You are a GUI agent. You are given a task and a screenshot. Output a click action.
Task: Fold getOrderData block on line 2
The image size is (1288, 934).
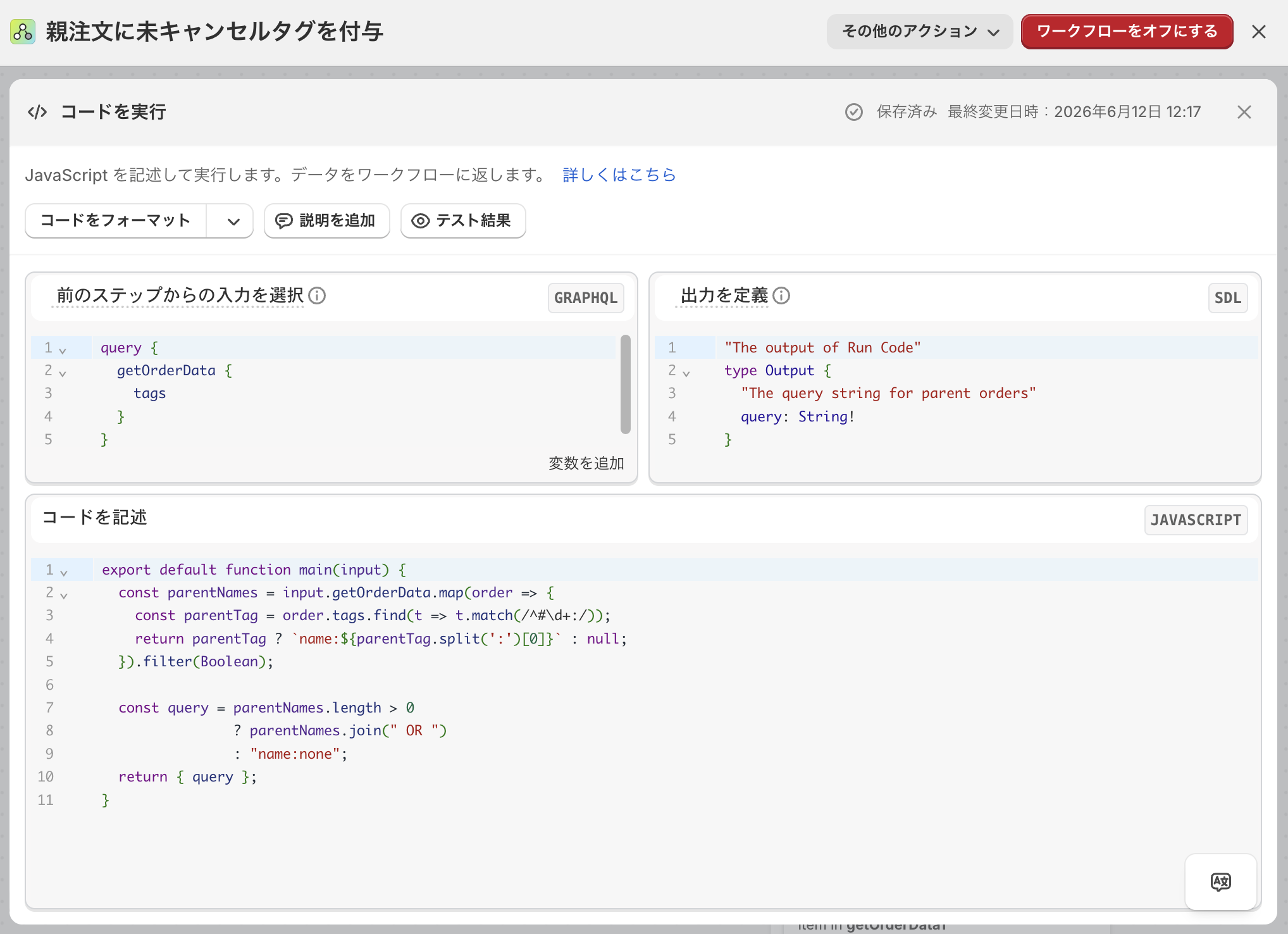(x=62, y=373)
